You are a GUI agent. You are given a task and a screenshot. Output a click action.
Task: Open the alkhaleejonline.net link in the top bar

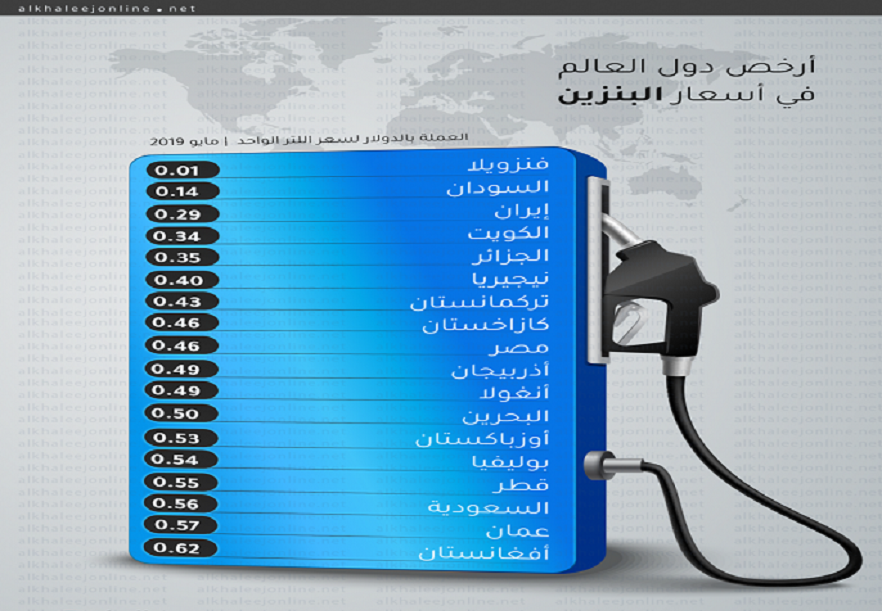click(99, 8)
